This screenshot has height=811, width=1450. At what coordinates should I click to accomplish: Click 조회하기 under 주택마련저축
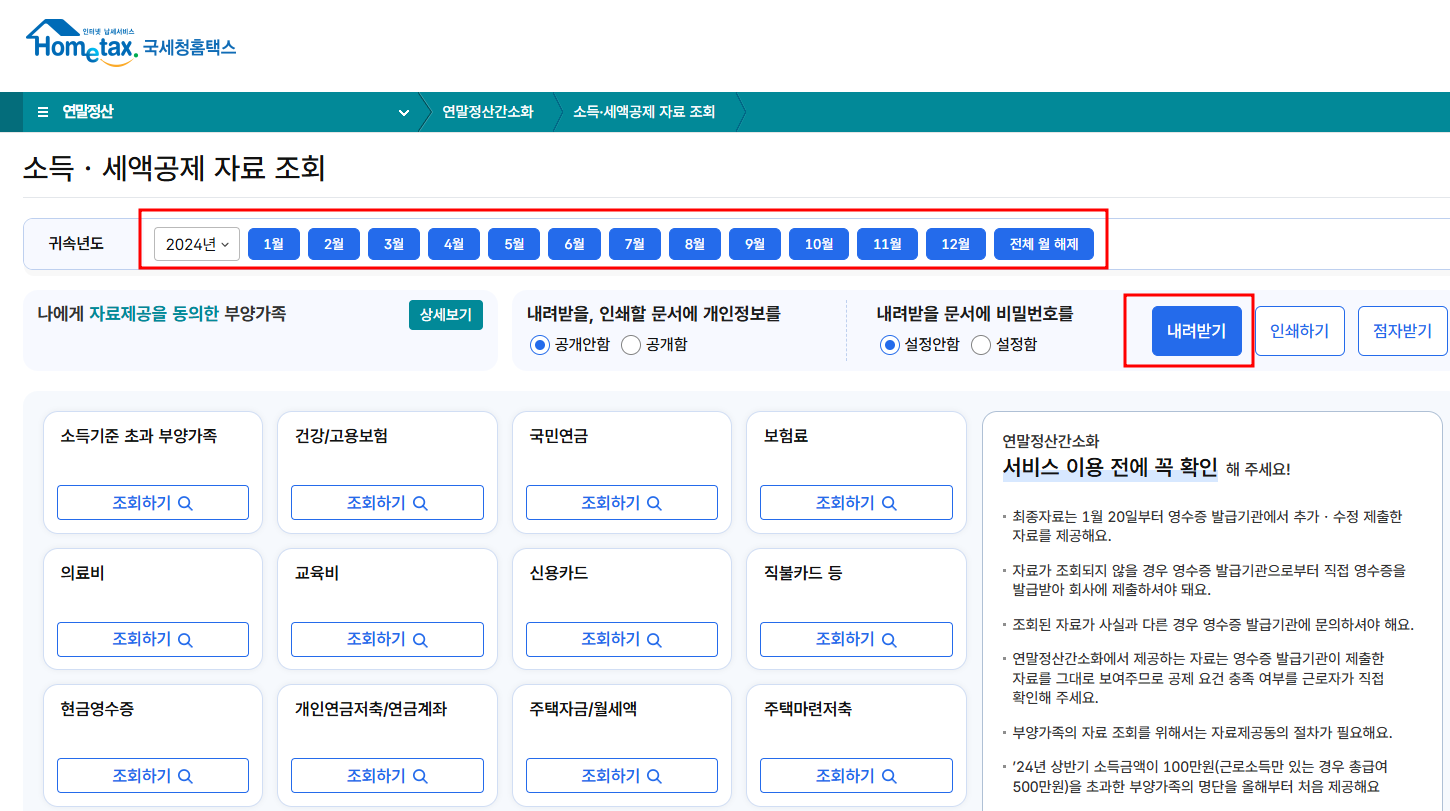tap(856, 776)
